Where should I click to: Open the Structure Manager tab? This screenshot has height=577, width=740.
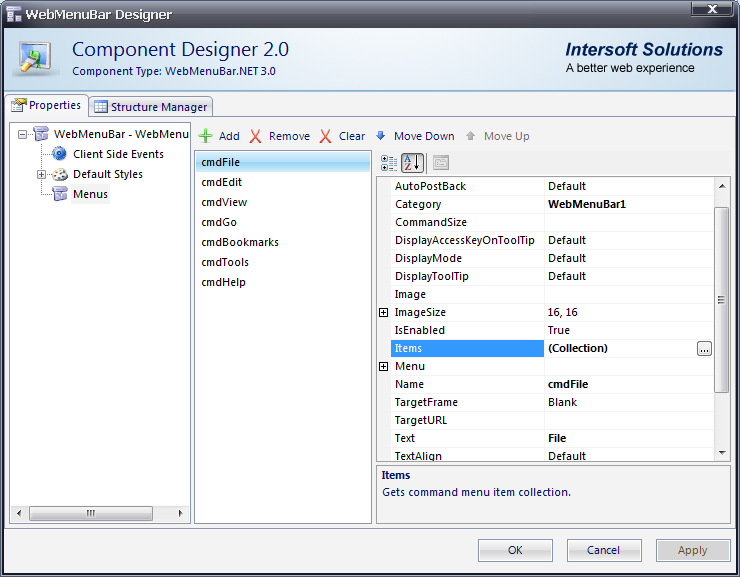150,107
